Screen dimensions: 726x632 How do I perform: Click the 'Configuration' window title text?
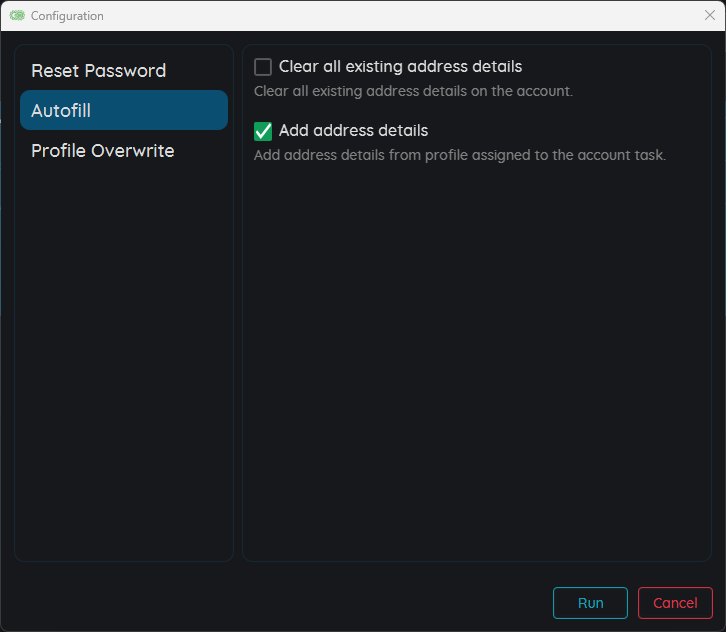[67, 16]
